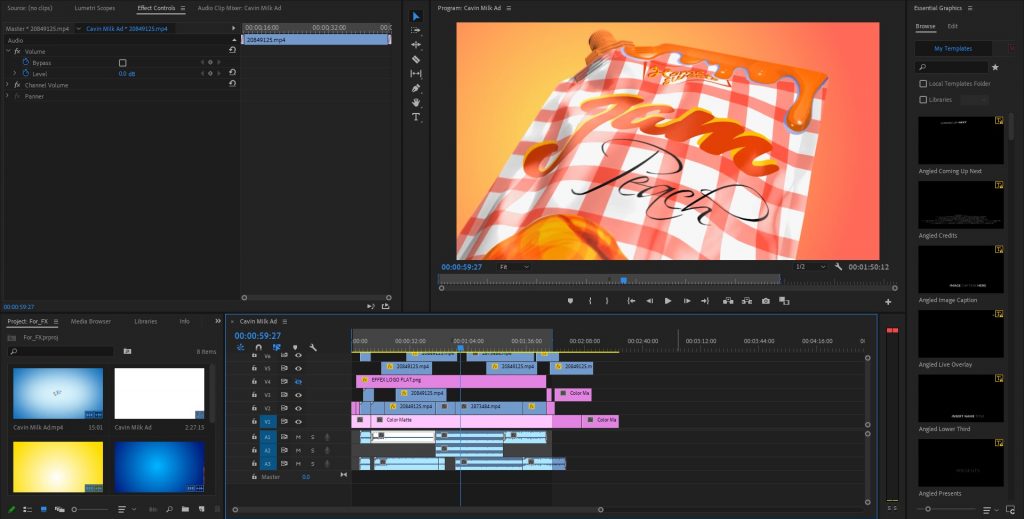The height and width of the screenshot is (519, 1024).
Task: Reset the Volume effect
Action: pos(232,50)
